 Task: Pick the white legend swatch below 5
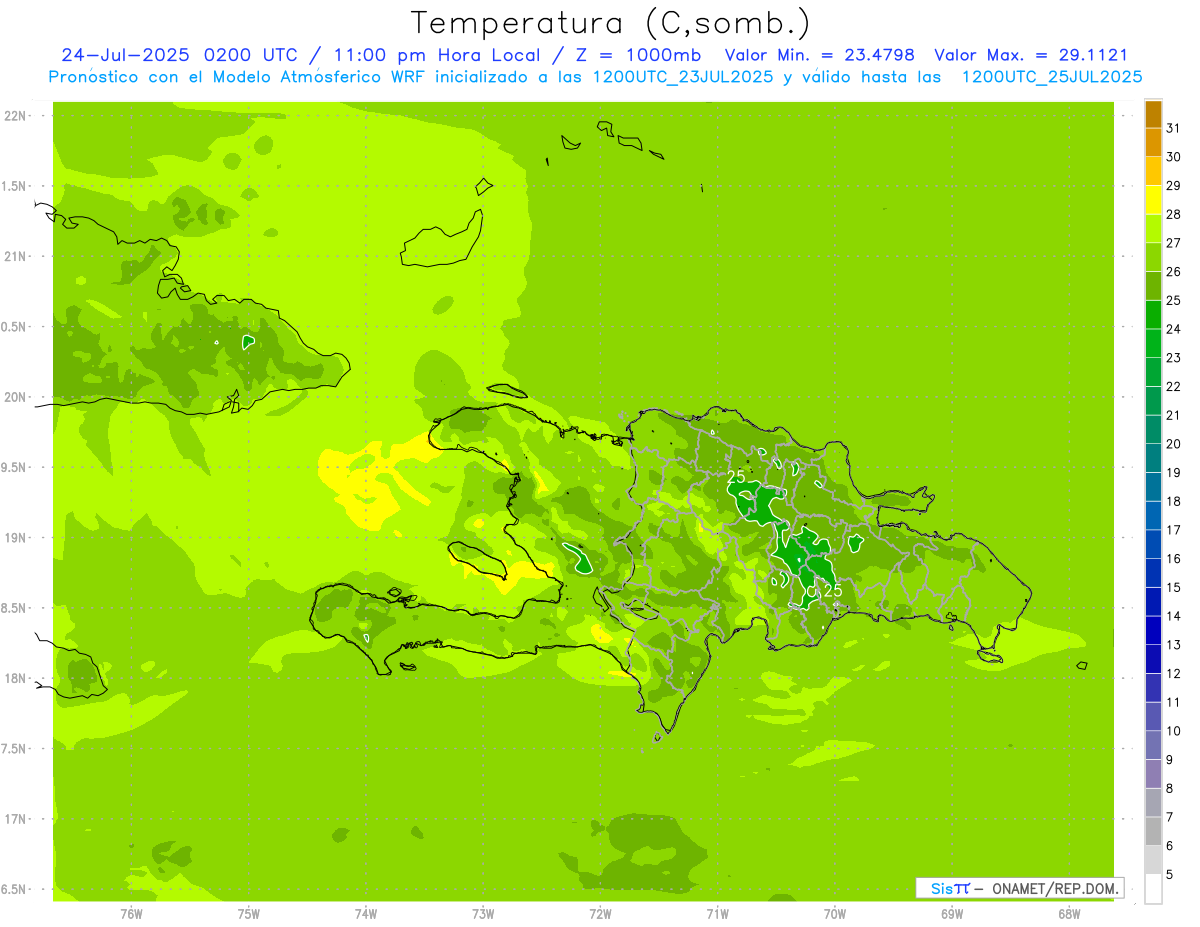coord(1153,888)
